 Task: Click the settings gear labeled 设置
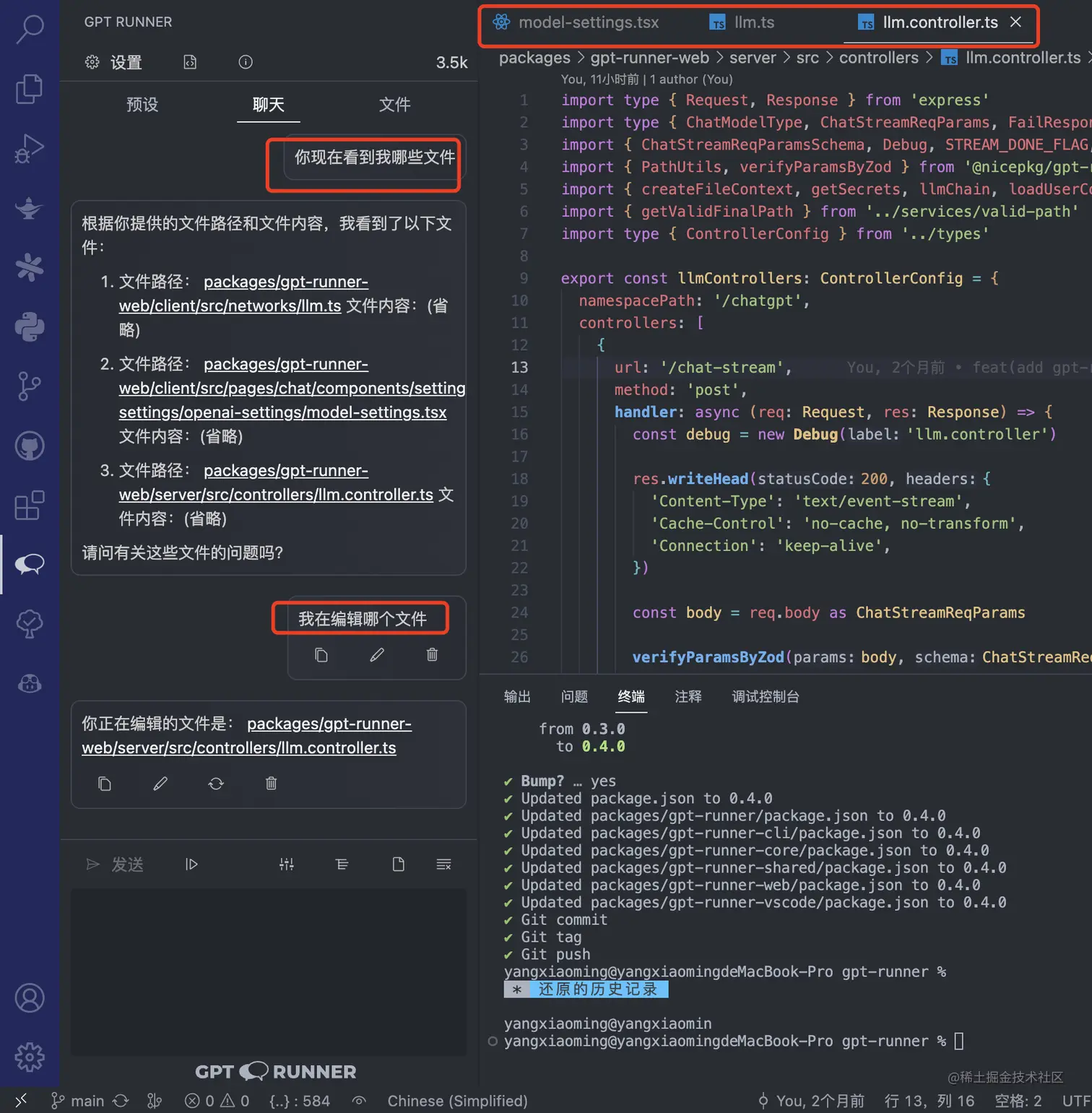point(113,62)
